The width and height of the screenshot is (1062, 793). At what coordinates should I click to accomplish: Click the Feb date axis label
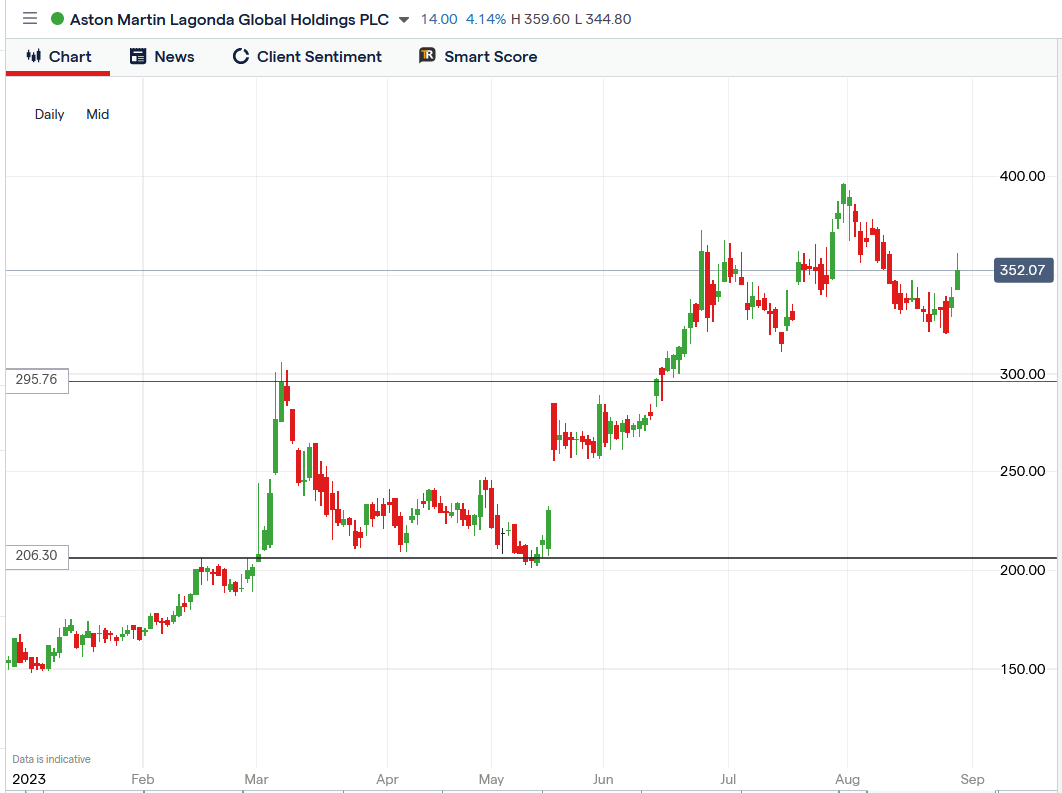143,779
